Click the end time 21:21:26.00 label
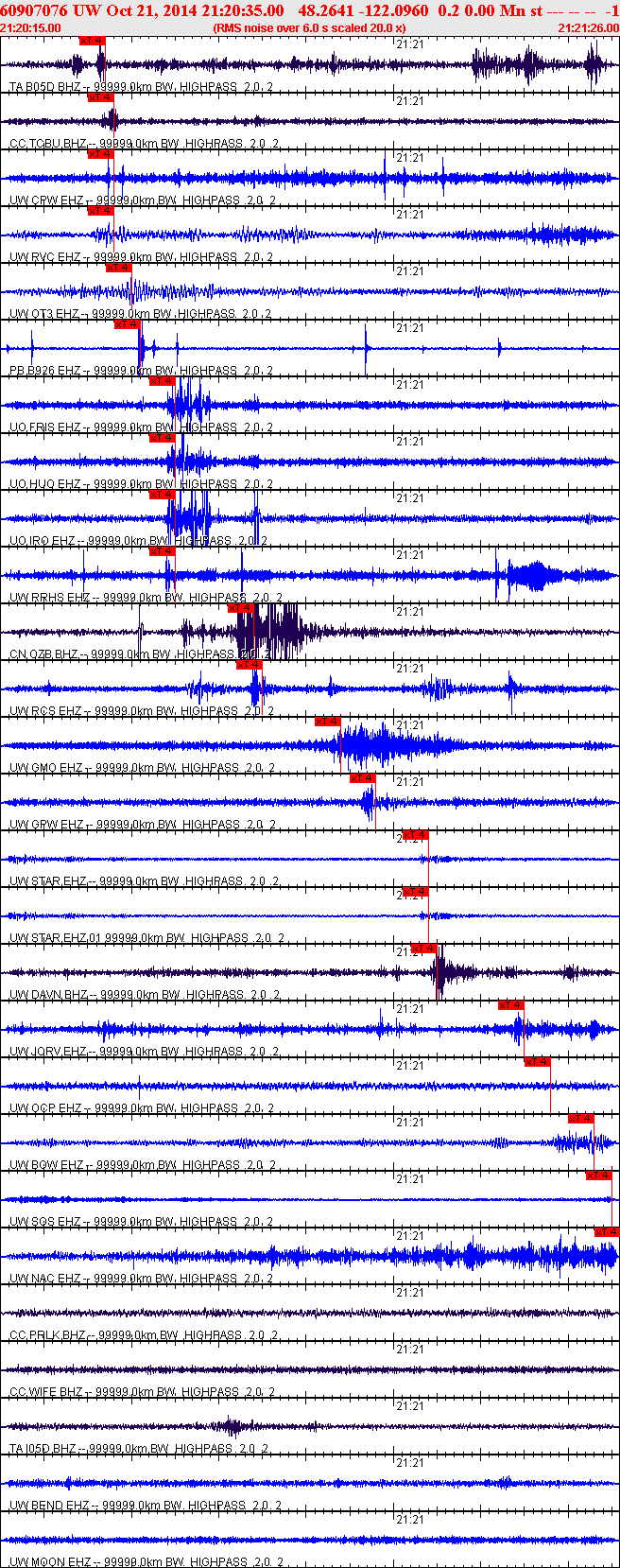 click(x=588, y=28)
